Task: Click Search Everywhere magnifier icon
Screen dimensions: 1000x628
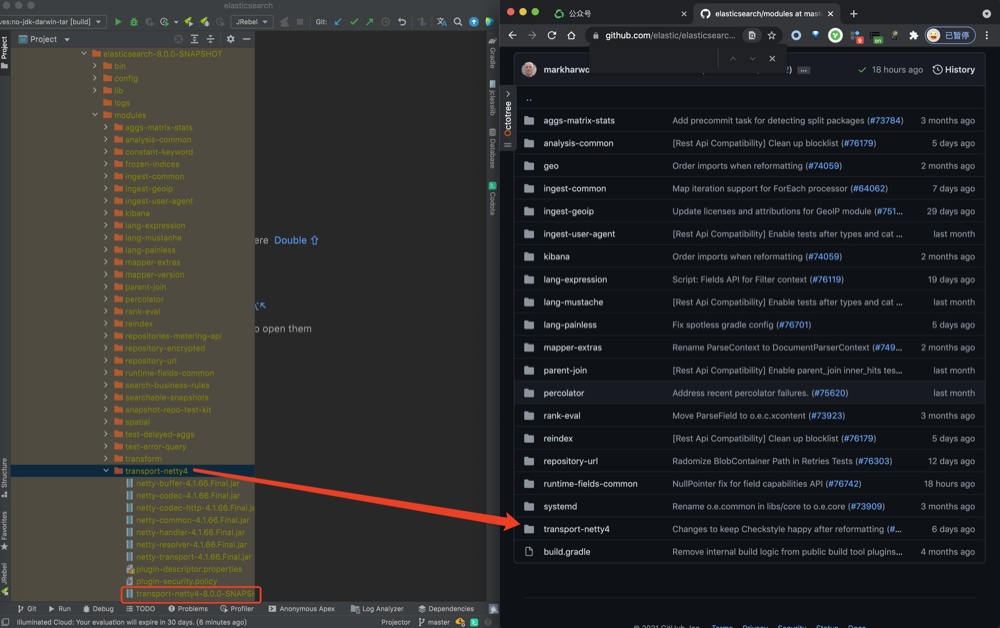Action: pos(458,21)
